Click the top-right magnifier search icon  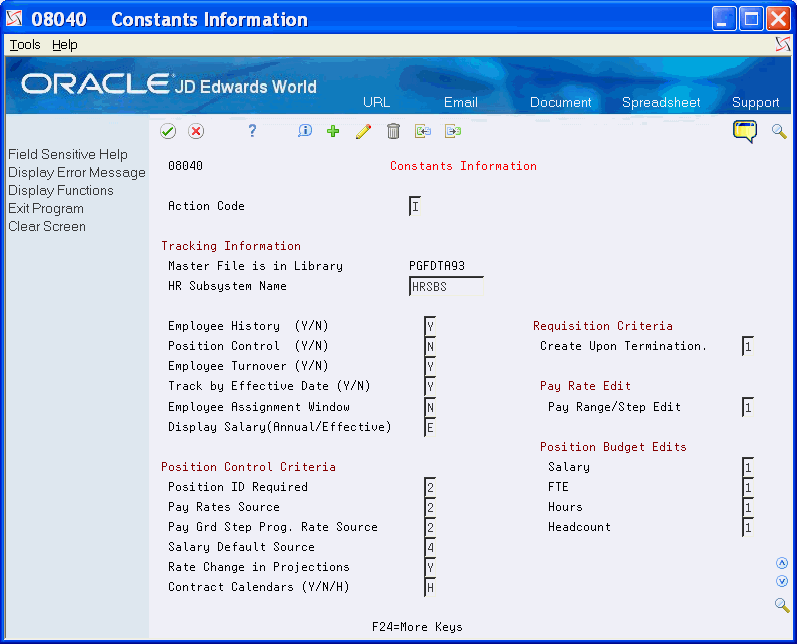779,132
